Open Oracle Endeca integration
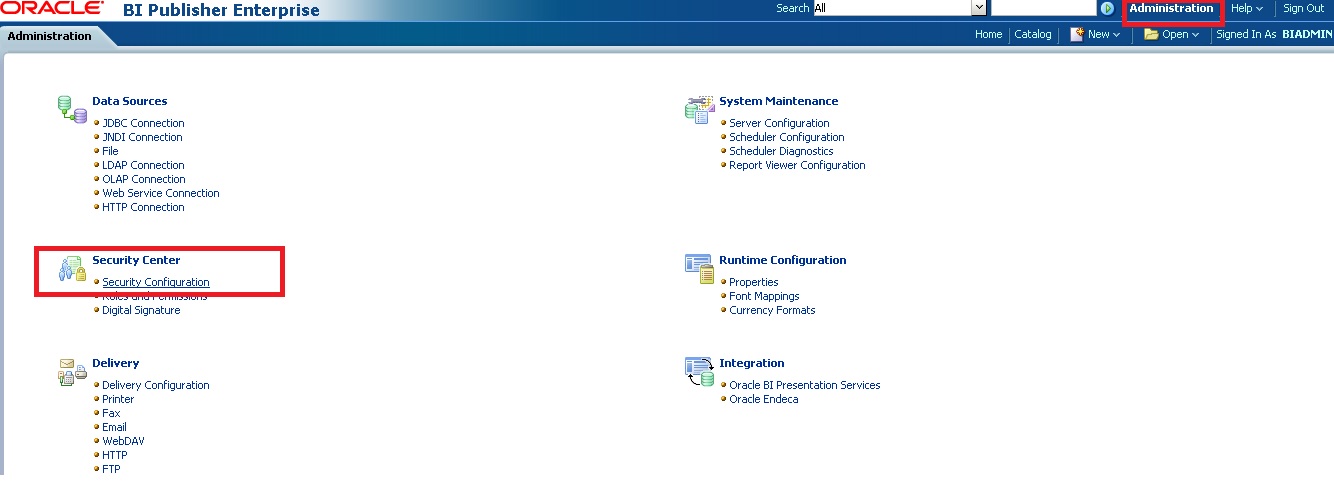 click(764, 399)
